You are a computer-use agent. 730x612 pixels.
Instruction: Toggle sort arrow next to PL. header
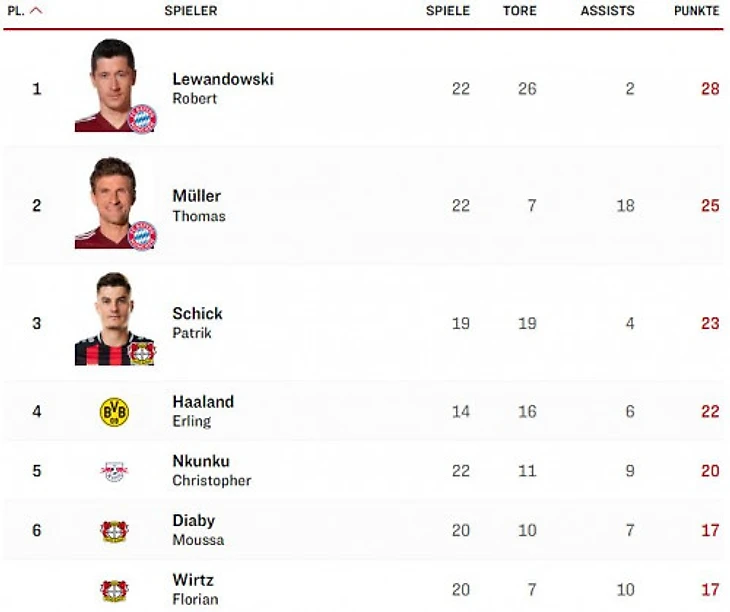37,11
